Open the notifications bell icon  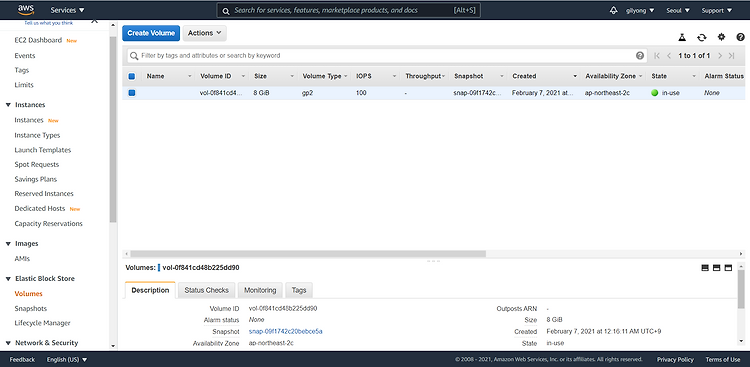614,10
